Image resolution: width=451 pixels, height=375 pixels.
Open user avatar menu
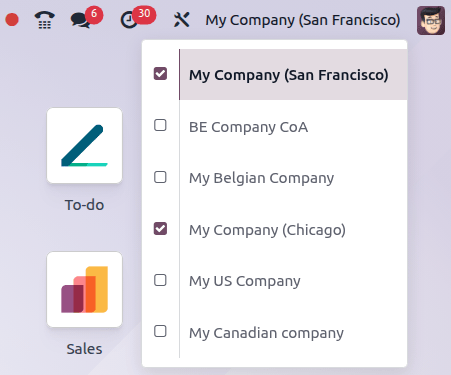click(431, 20)
